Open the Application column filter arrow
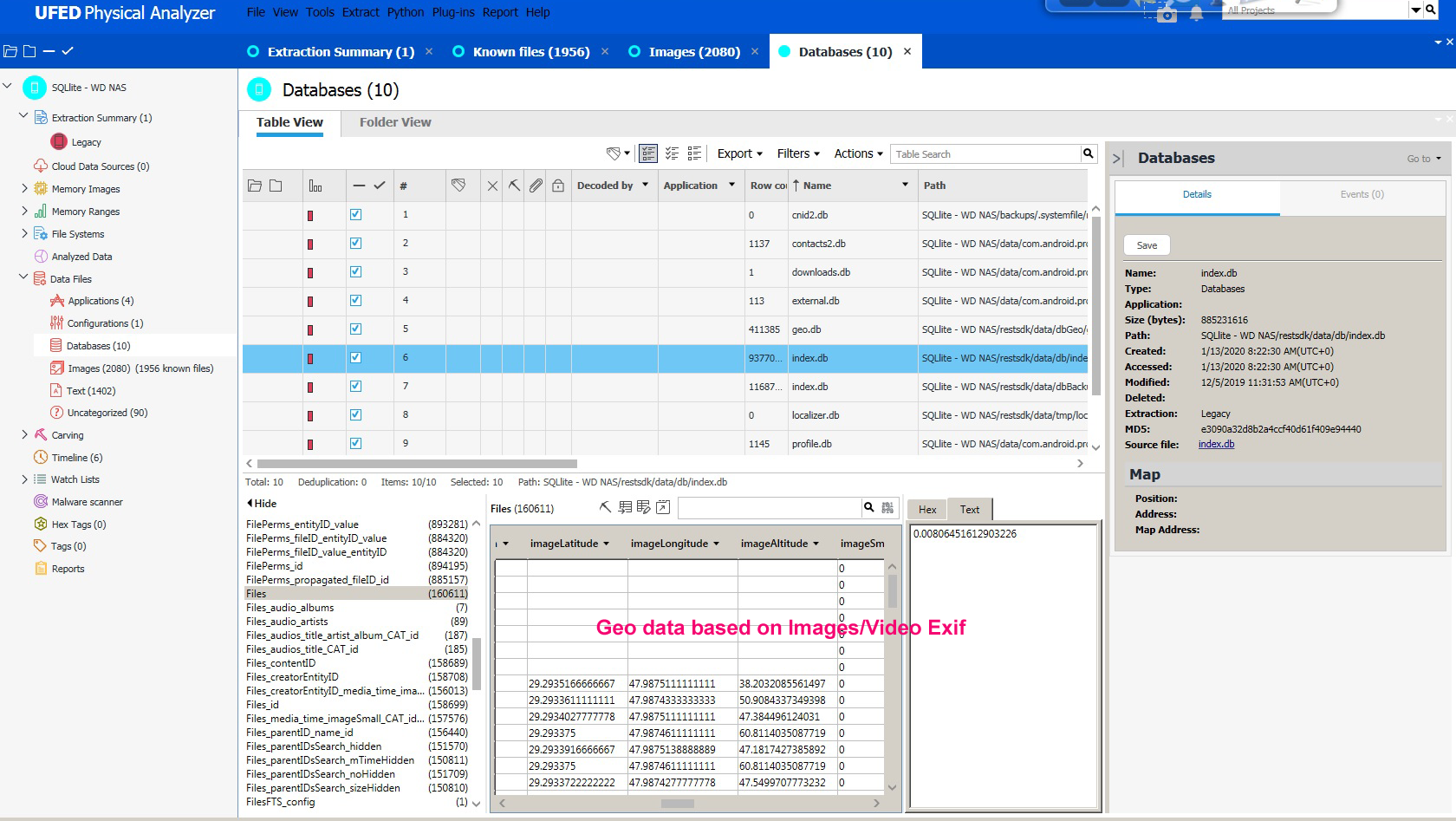The image size is (1456, 821). coord(731,185)
